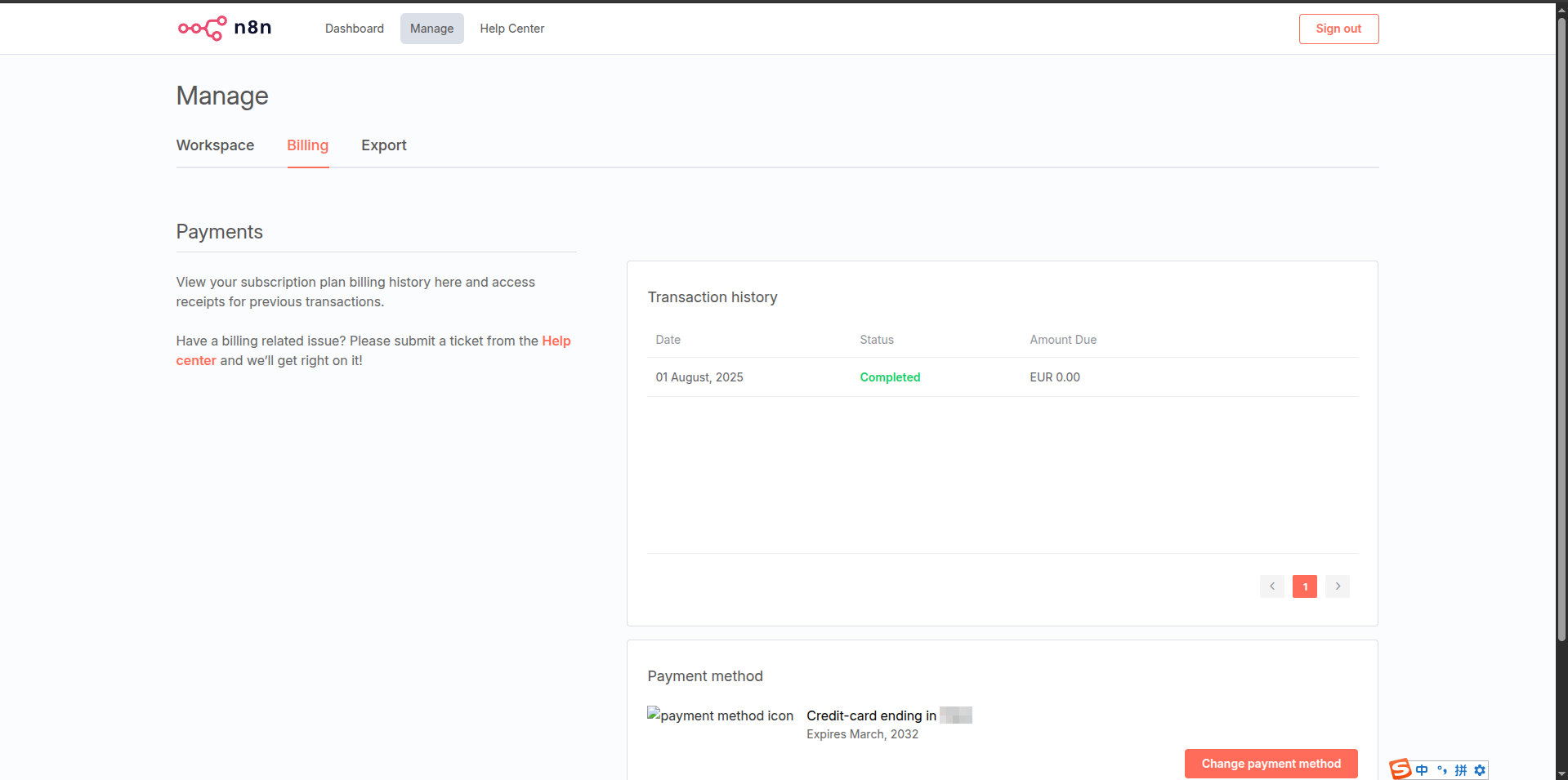This screenshot has height=780, width=1568.
Task: Toggle Chinese punctuation mode in IME bar
Action: (1441, 770)
